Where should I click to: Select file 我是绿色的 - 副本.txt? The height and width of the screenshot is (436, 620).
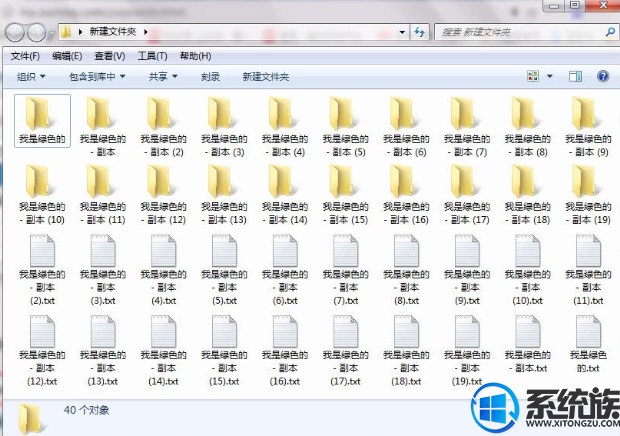(x=528, y=344)
